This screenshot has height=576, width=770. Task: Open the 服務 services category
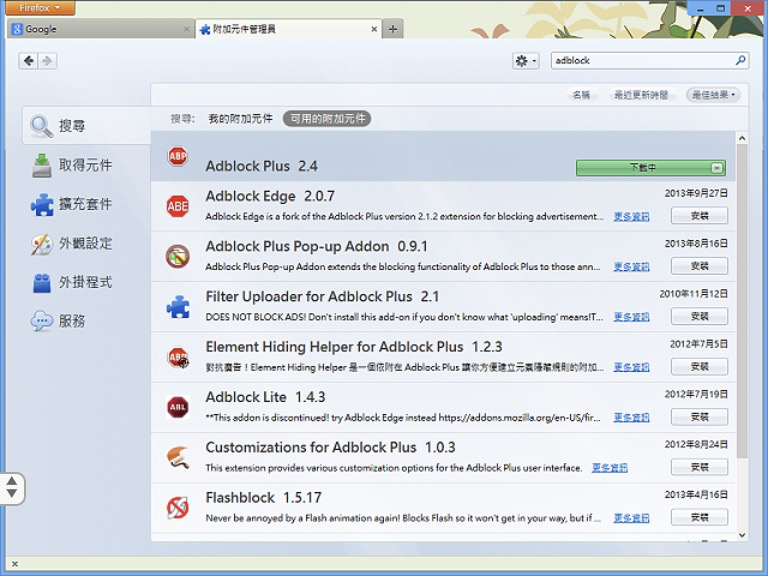coord(58,321)
